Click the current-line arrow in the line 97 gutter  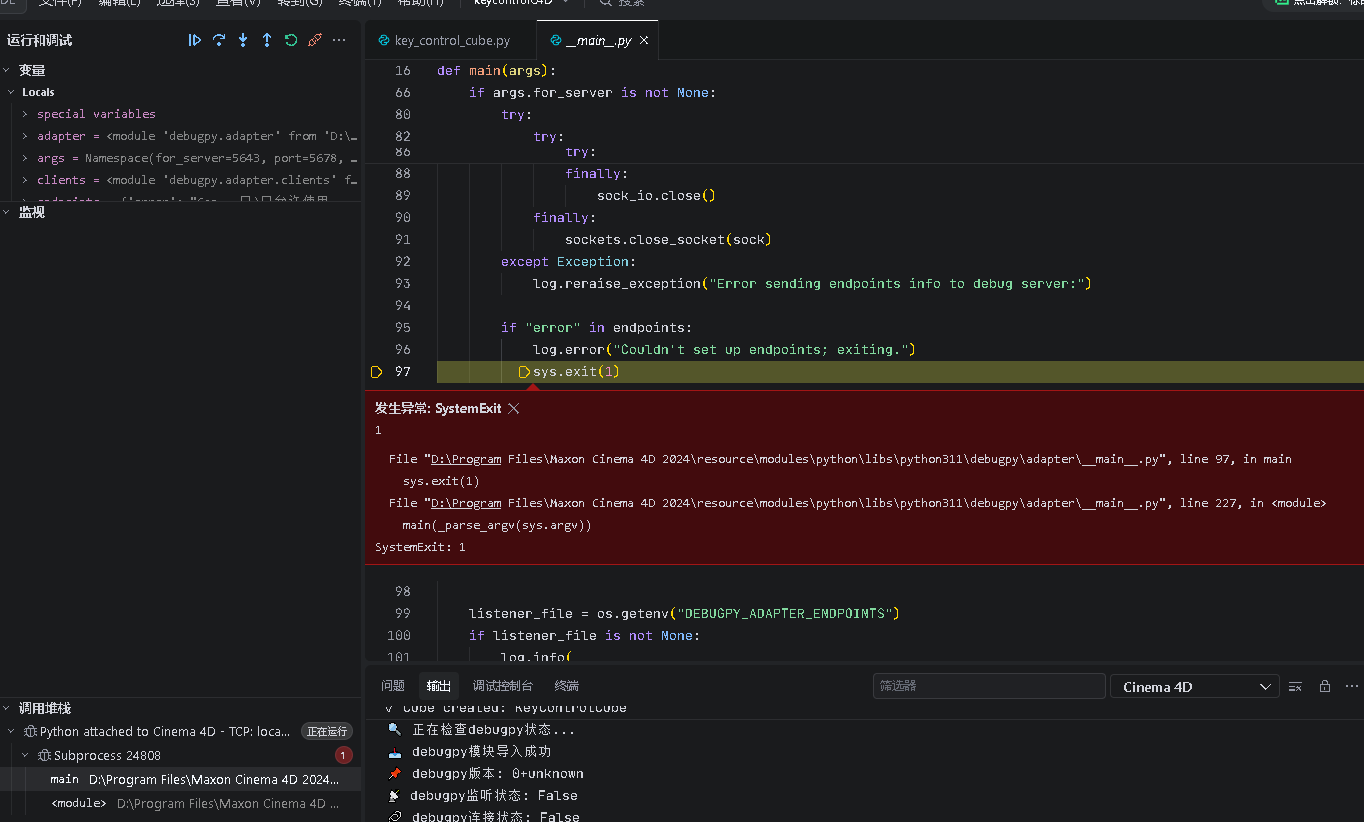pos(377,372)
